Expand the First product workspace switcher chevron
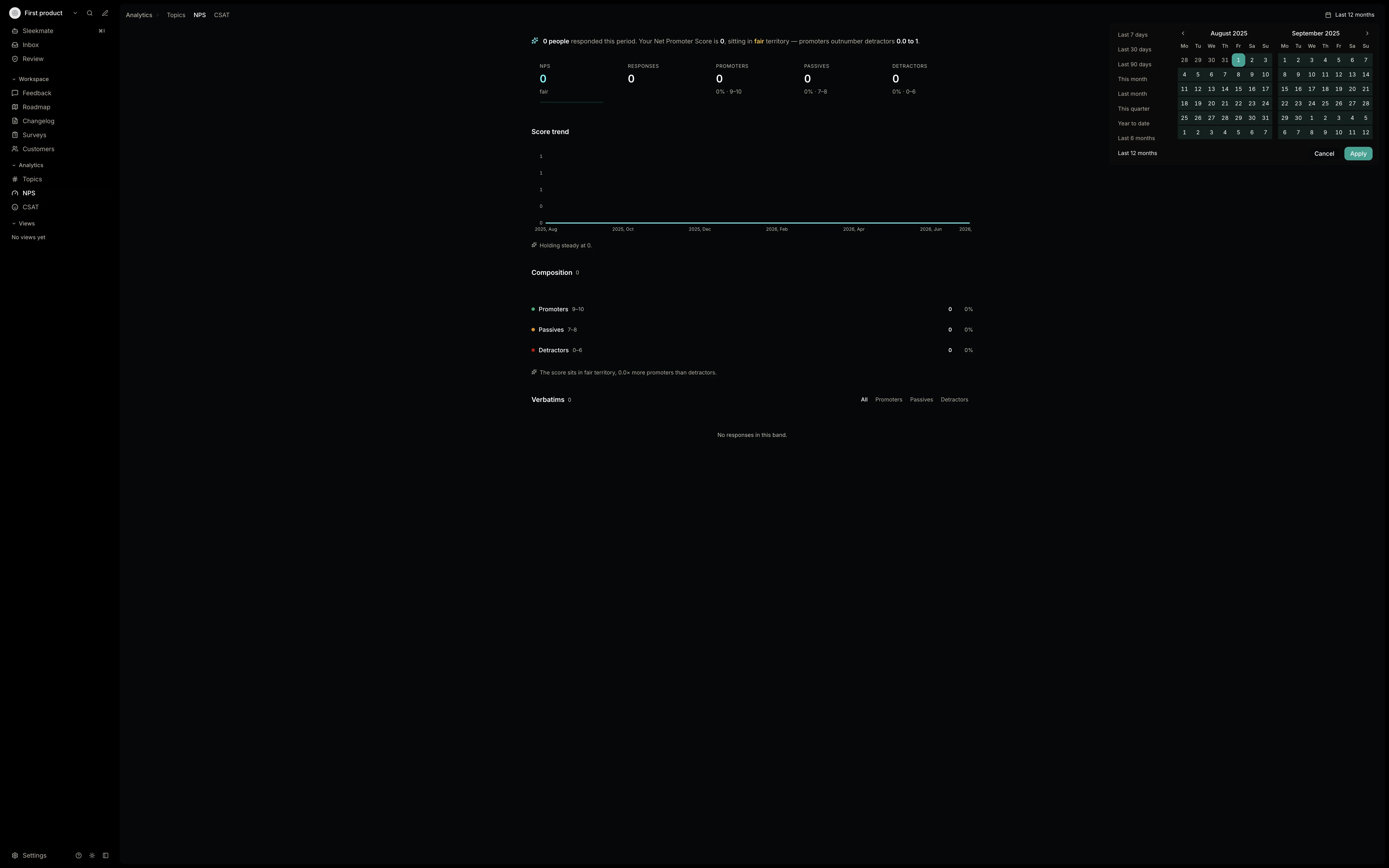The height and width of the screenshot is (868, 1389). coord(75,13)
